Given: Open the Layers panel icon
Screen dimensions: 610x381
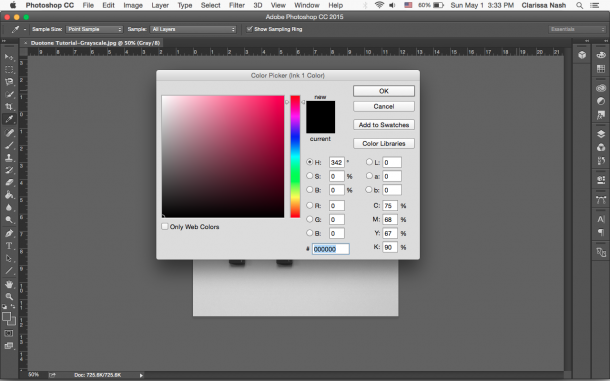Looking at the screenshot, I should (601, 134).
